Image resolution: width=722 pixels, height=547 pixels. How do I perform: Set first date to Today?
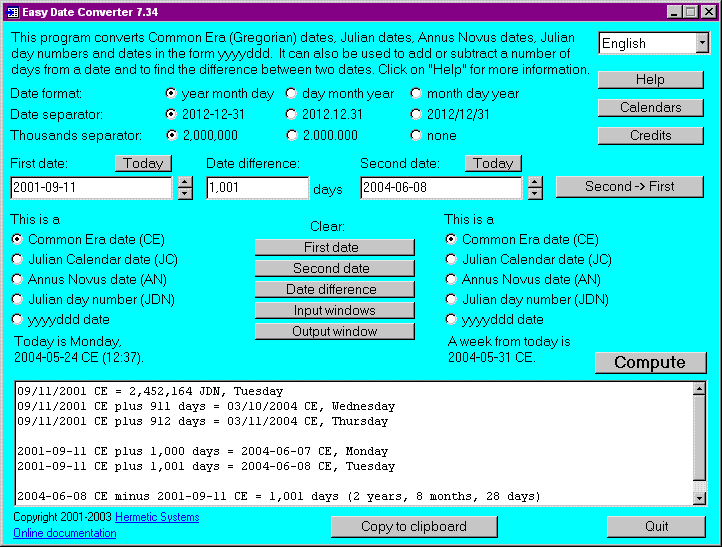click(x=143, y=163)
